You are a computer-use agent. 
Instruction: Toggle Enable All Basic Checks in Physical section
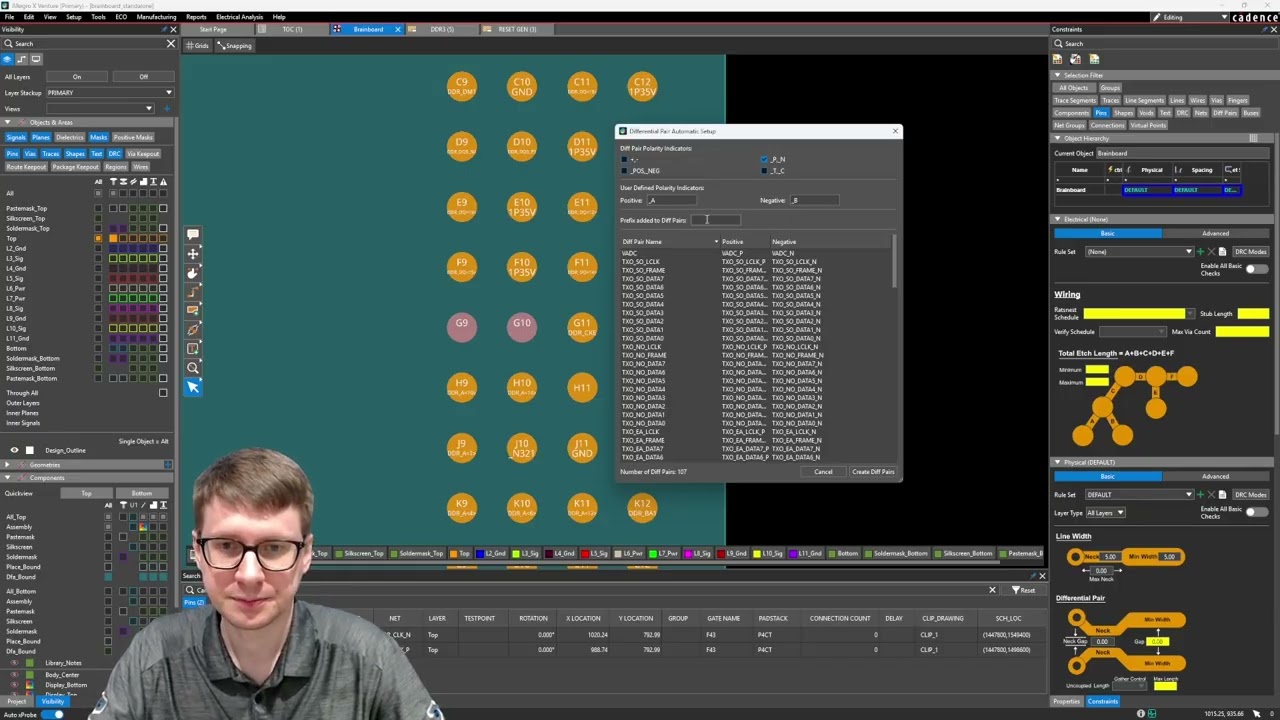coord(1256,512)
